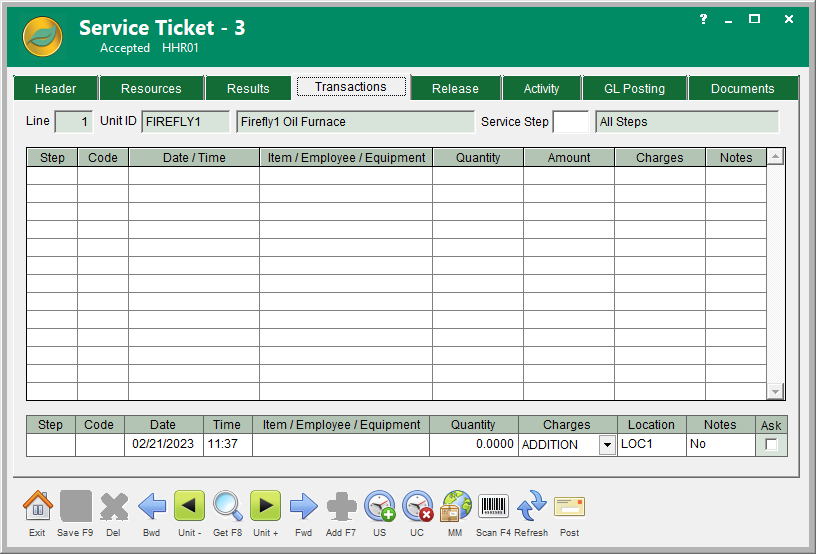Click the grid scrollbar down arrow

pos(775,391)
